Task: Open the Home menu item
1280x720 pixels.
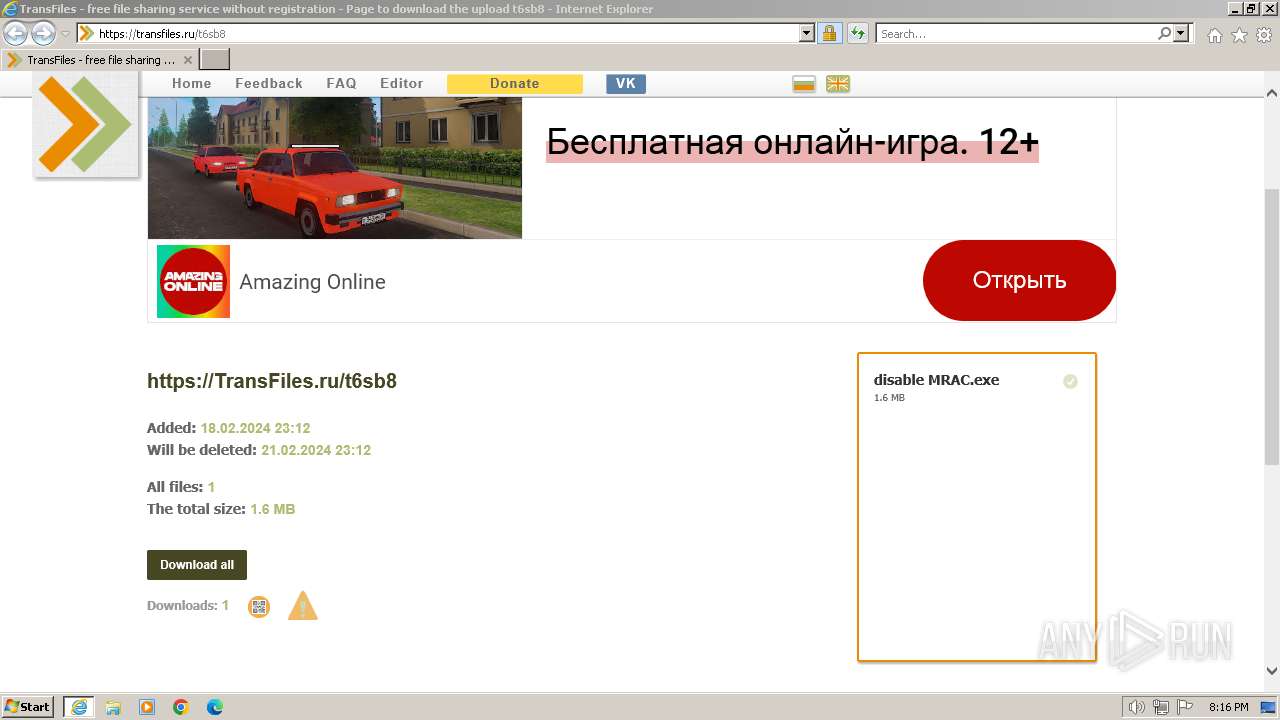Action: [x=192, y=84]
